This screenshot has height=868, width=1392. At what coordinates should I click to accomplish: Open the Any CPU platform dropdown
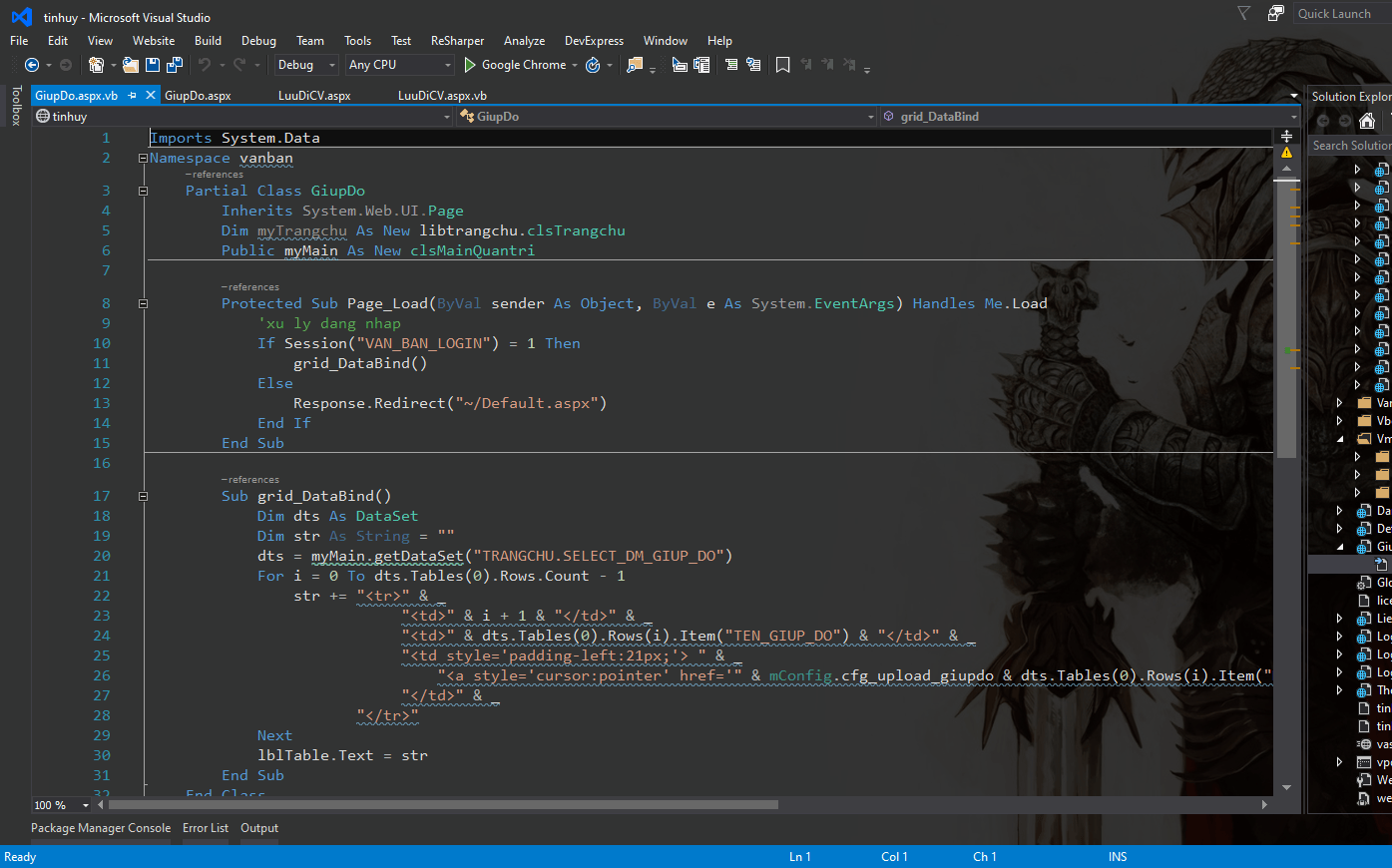(x=400, y=65)
